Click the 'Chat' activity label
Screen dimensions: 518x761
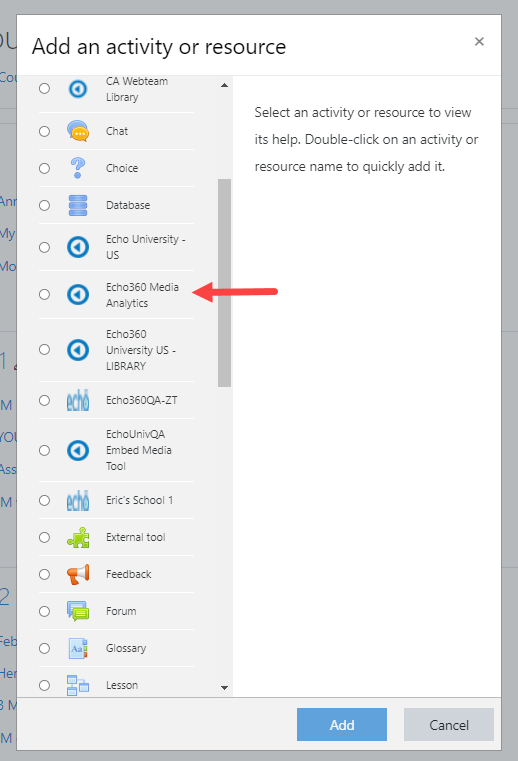117,131
